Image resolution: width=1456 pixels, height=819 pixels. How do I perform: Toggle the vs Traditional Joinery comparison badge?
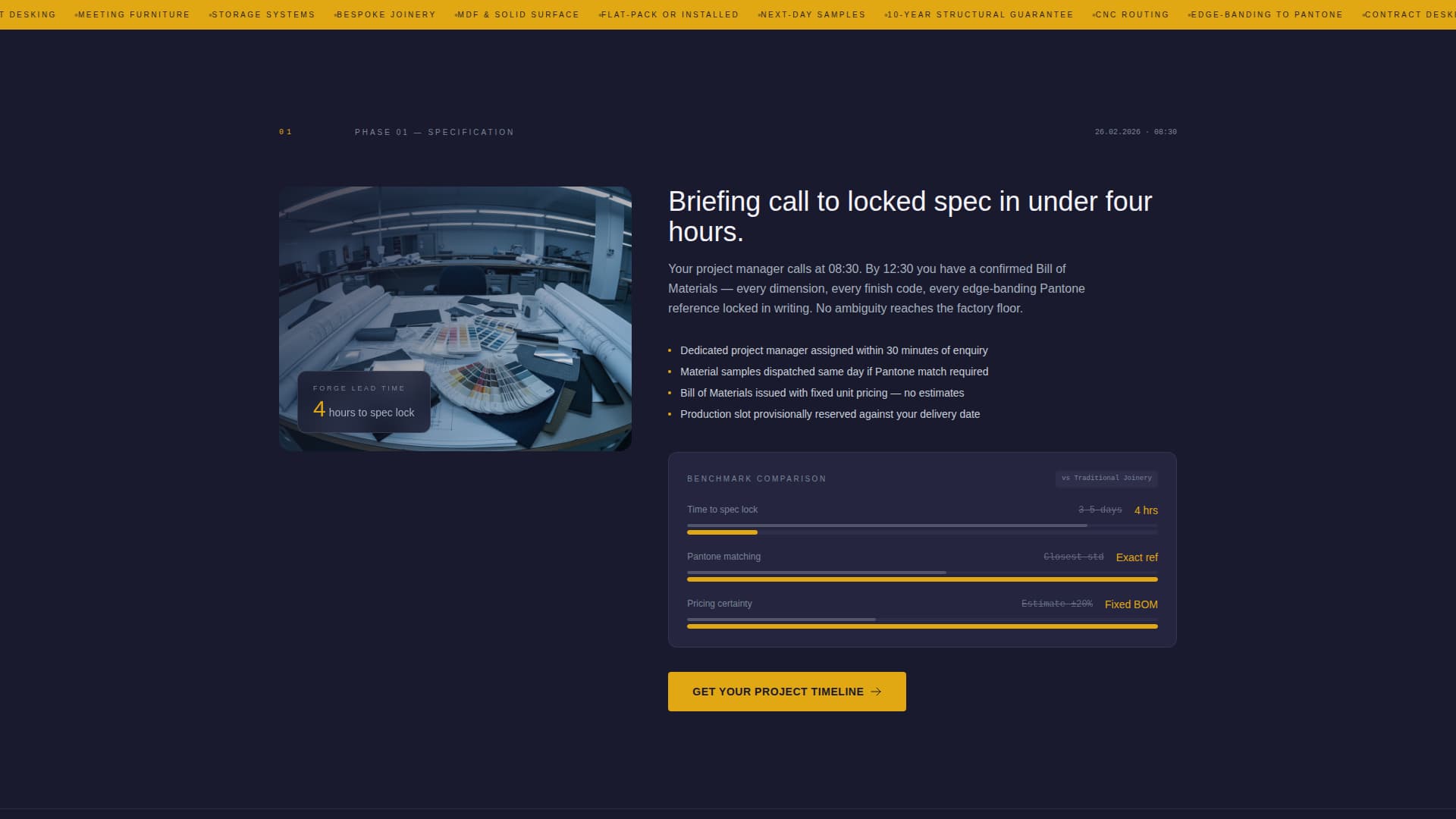1106,478
